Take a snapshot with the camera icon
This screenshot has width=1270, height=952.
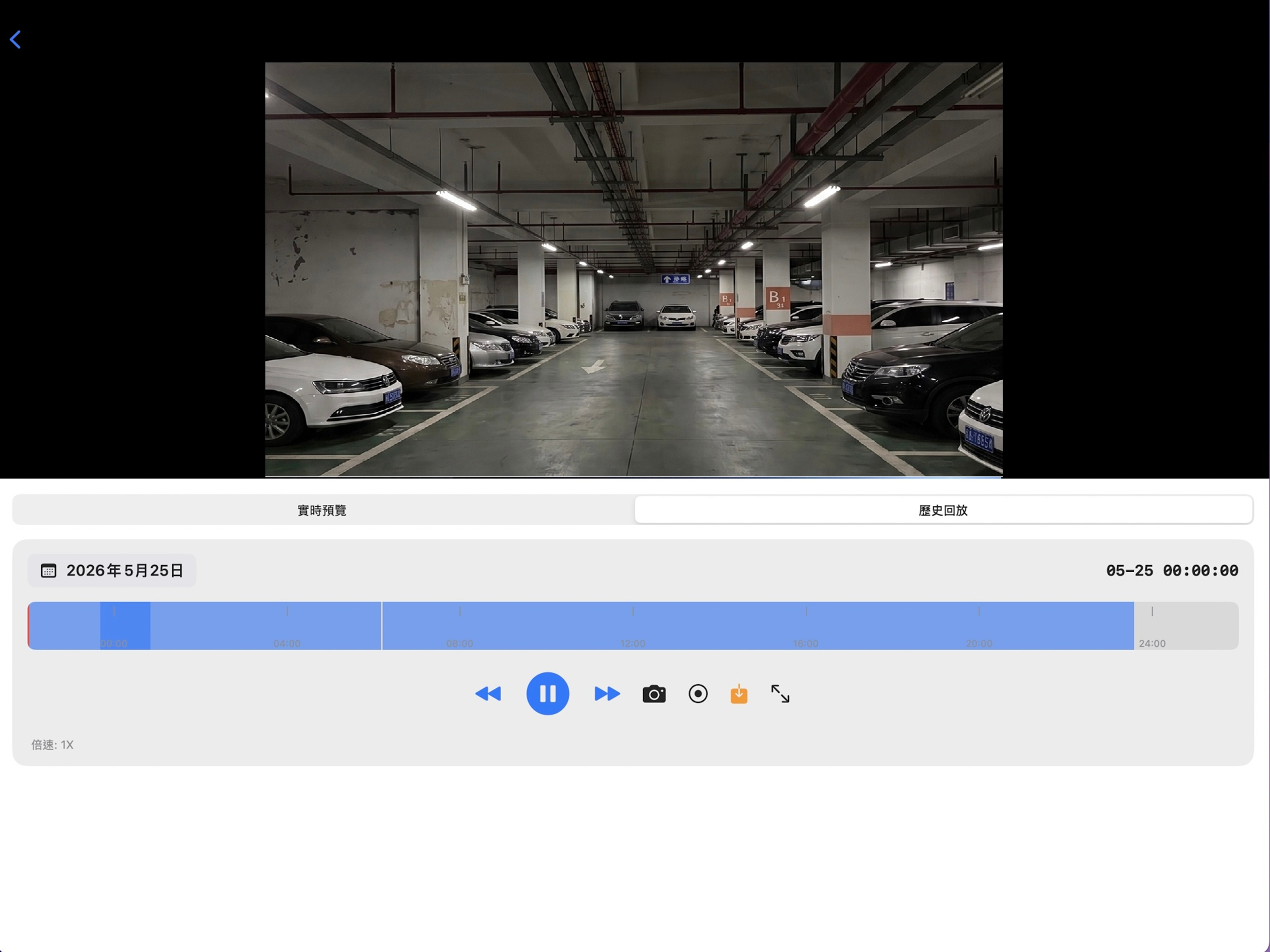[x=654, y=694]
